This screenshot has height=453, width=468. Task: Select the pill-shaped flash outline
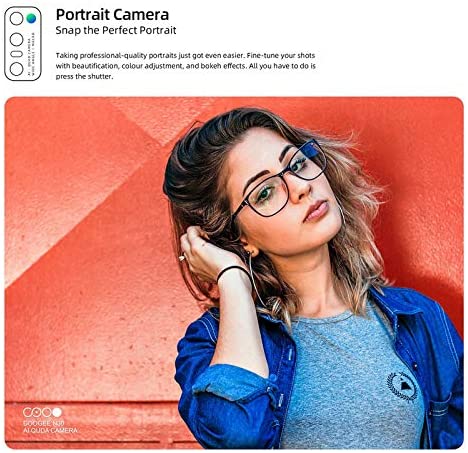pyautogui.click(x=16, y=54)
